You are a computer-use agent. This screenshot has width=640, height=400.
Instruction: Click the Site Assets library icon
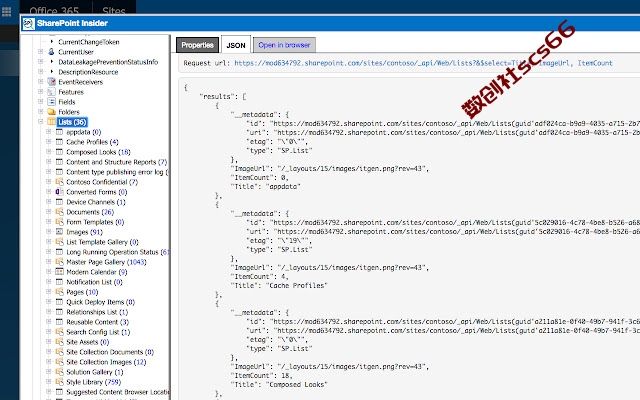[x=59, y=342]
